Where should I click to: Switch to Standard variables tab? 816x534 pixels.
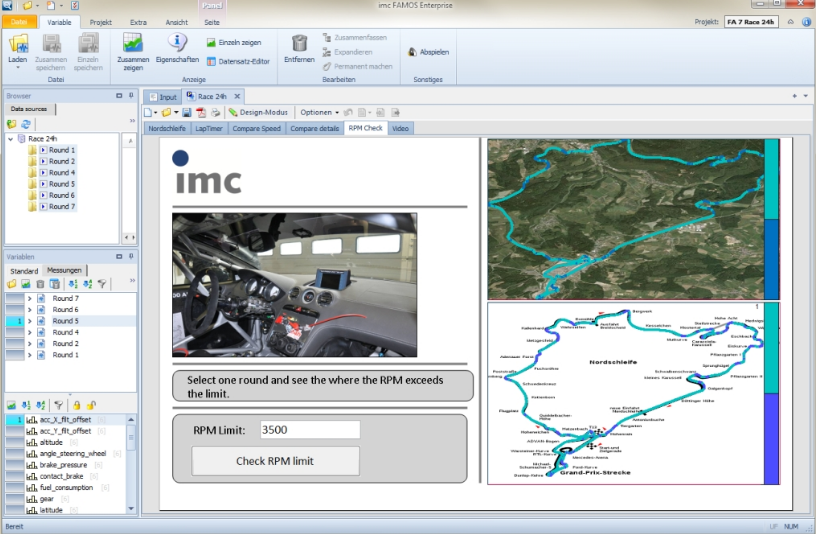[x=24, y=271]
